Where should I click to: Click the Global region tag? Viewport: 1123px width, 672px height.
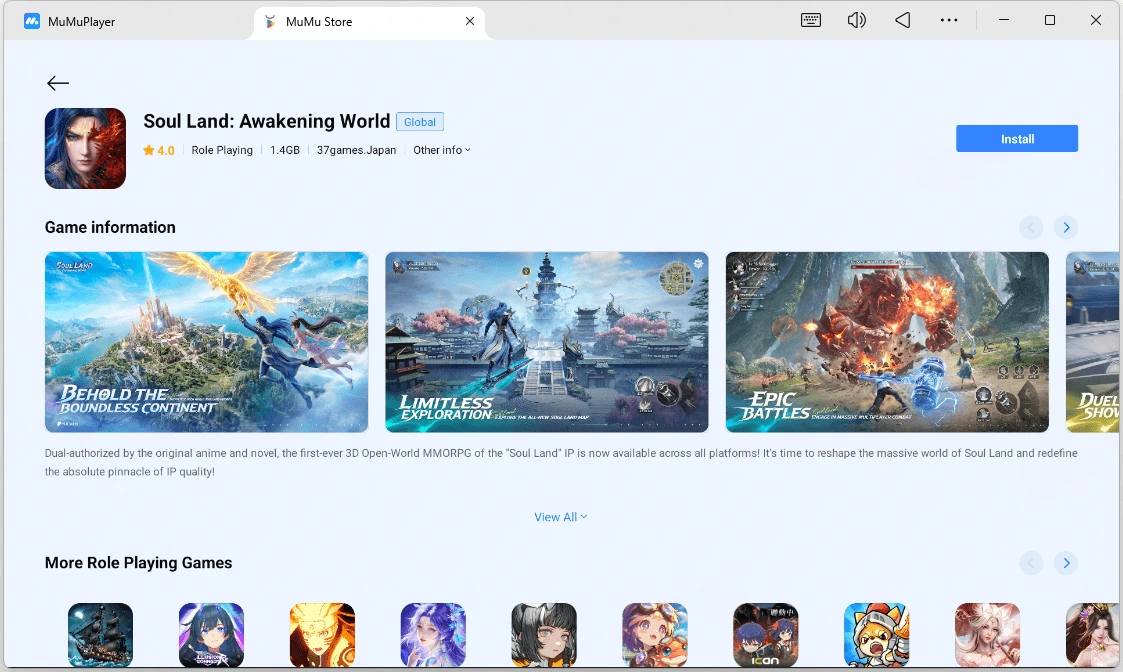coord(420,122)
